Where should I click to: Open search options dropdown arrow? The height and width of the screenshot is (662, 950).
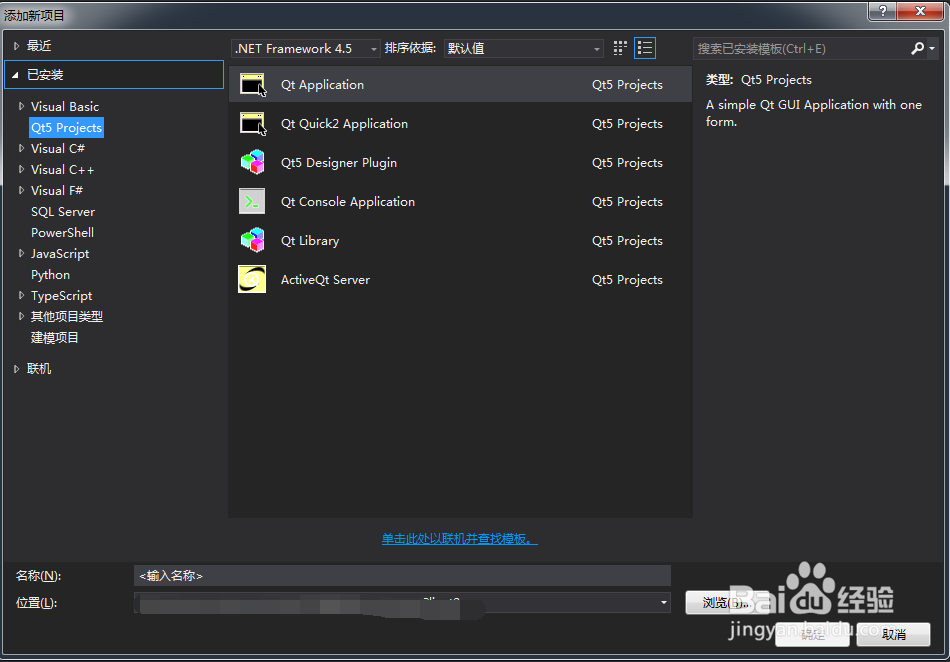click(932, 48)
